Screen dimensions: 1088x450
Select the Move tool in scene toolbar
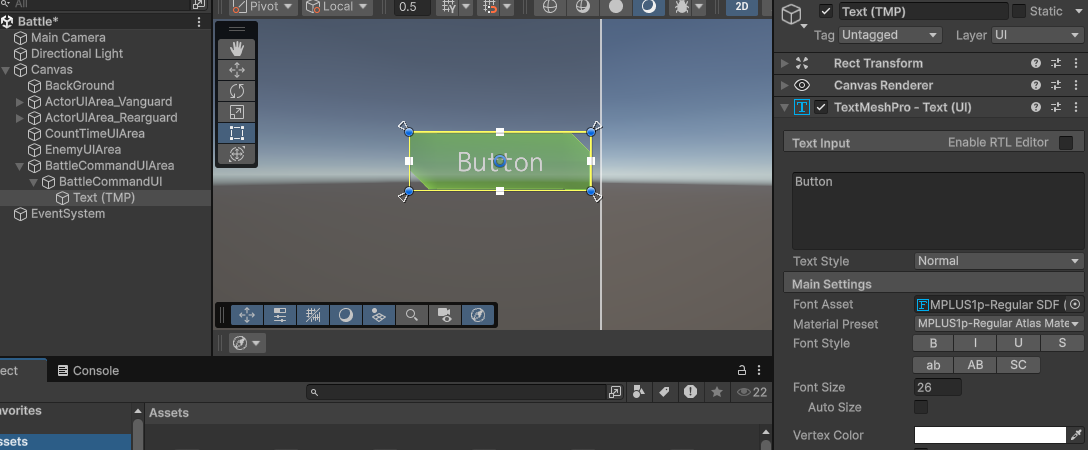pyautogui.click(x=237, y=70)
